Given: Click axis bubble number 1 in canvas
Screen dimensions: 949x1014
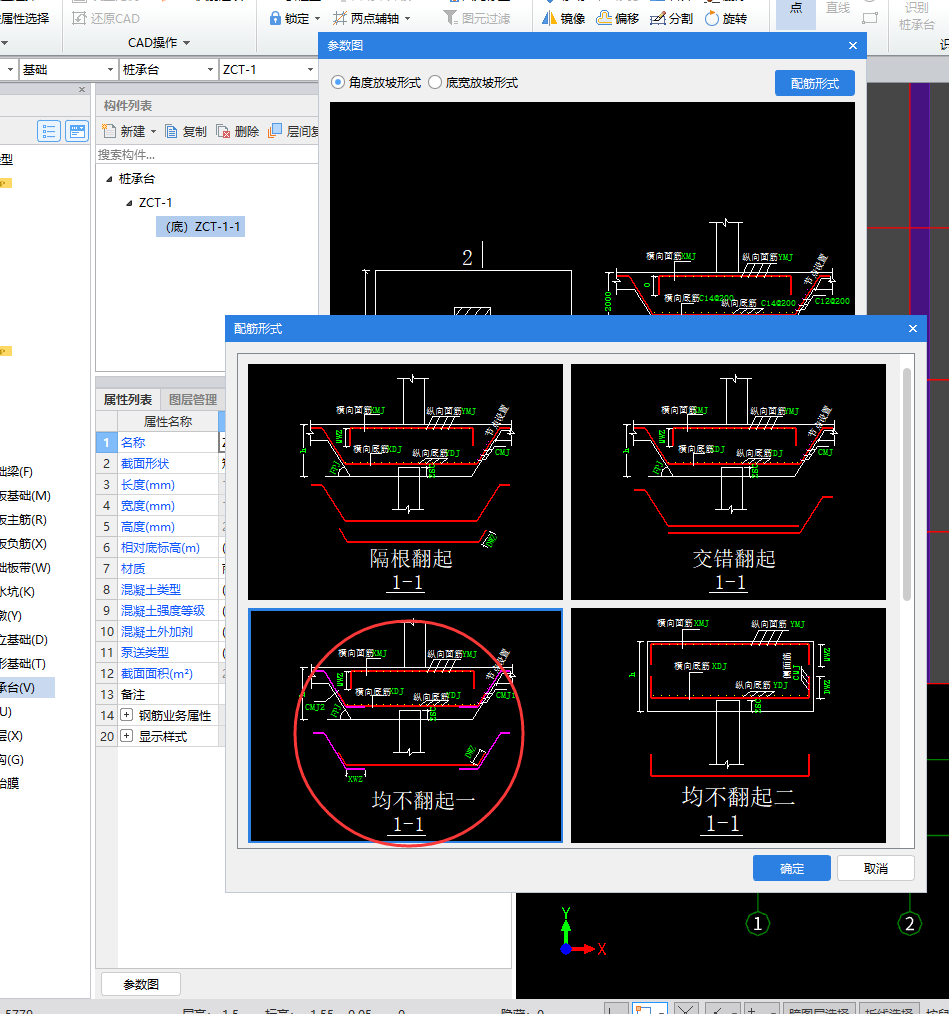Looking at the screenshot, I should point(758,923).
